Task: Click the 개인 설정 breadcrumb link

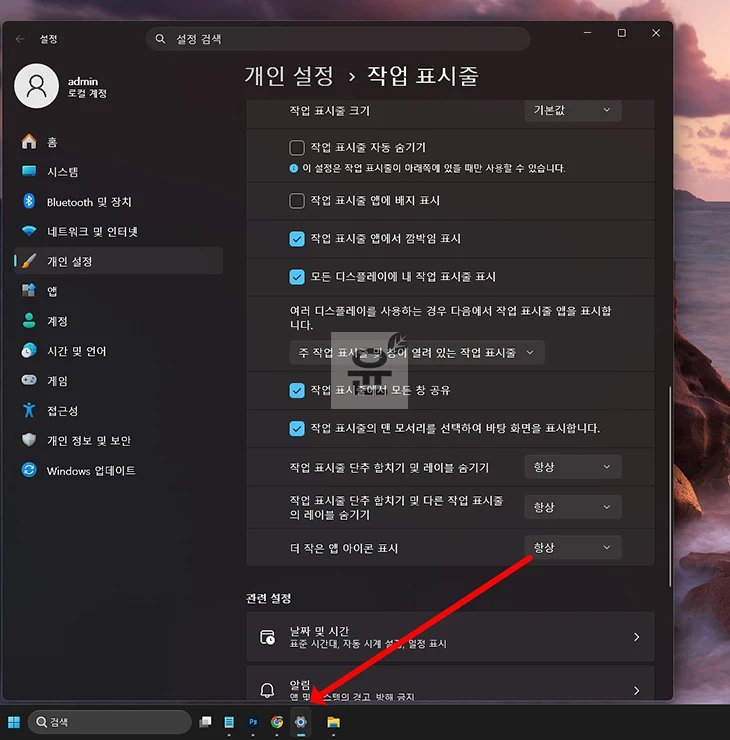Action: 289,76
